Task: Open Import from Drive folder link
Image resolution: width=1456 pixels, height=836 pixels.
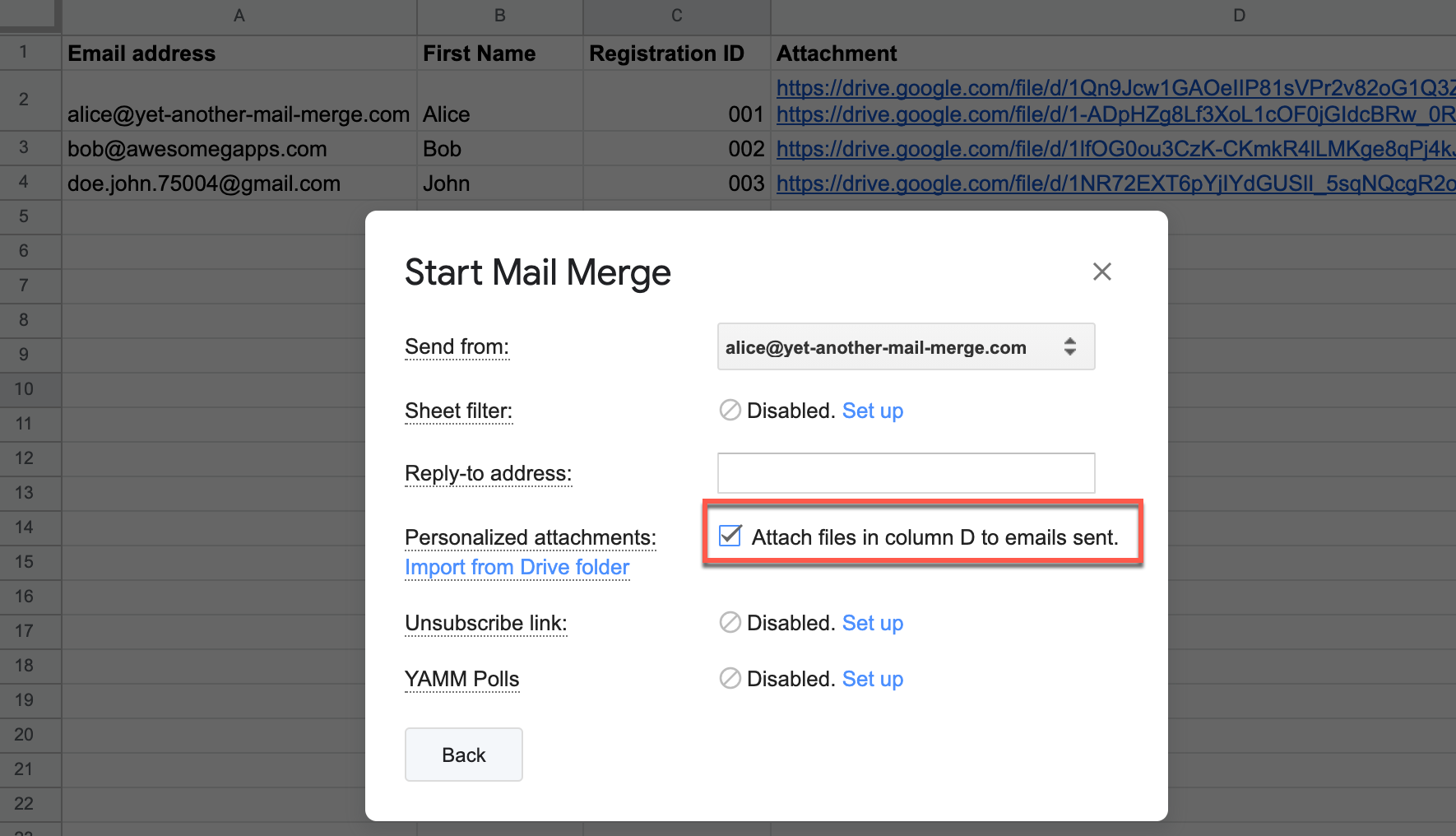Action: pyautogui.click(x=517, y=568)
